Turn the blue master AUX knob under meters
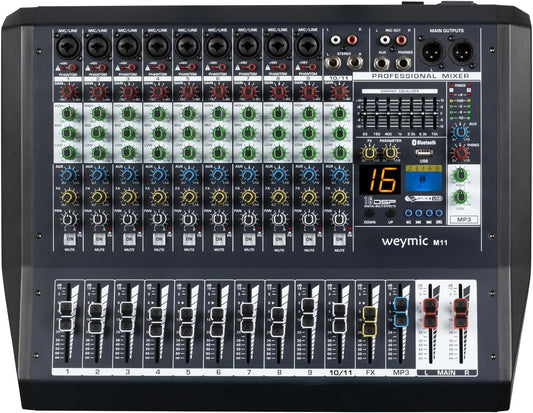The width and height of the screenshot is (533, 413). click(461, 132)
